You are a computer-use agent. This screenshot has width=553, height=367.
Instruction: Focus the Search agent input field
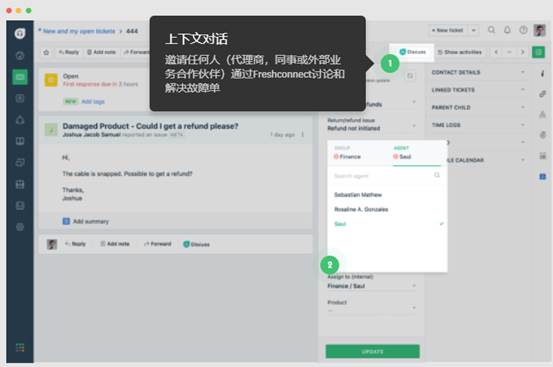click(387, 176)
